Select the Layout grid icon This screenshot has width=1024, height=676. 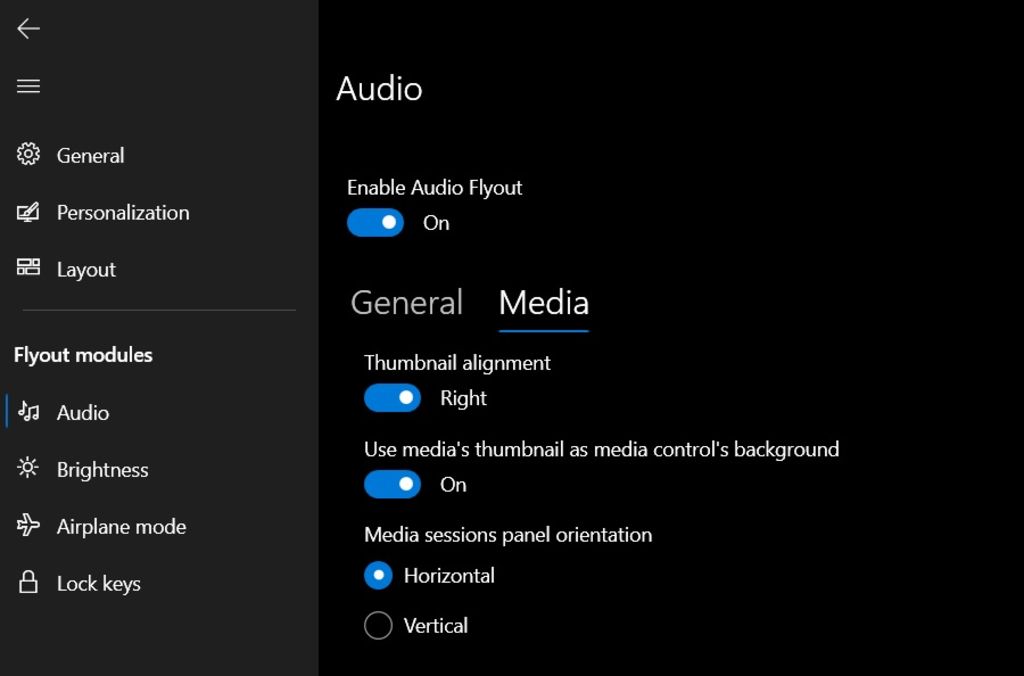click(28, 268)
